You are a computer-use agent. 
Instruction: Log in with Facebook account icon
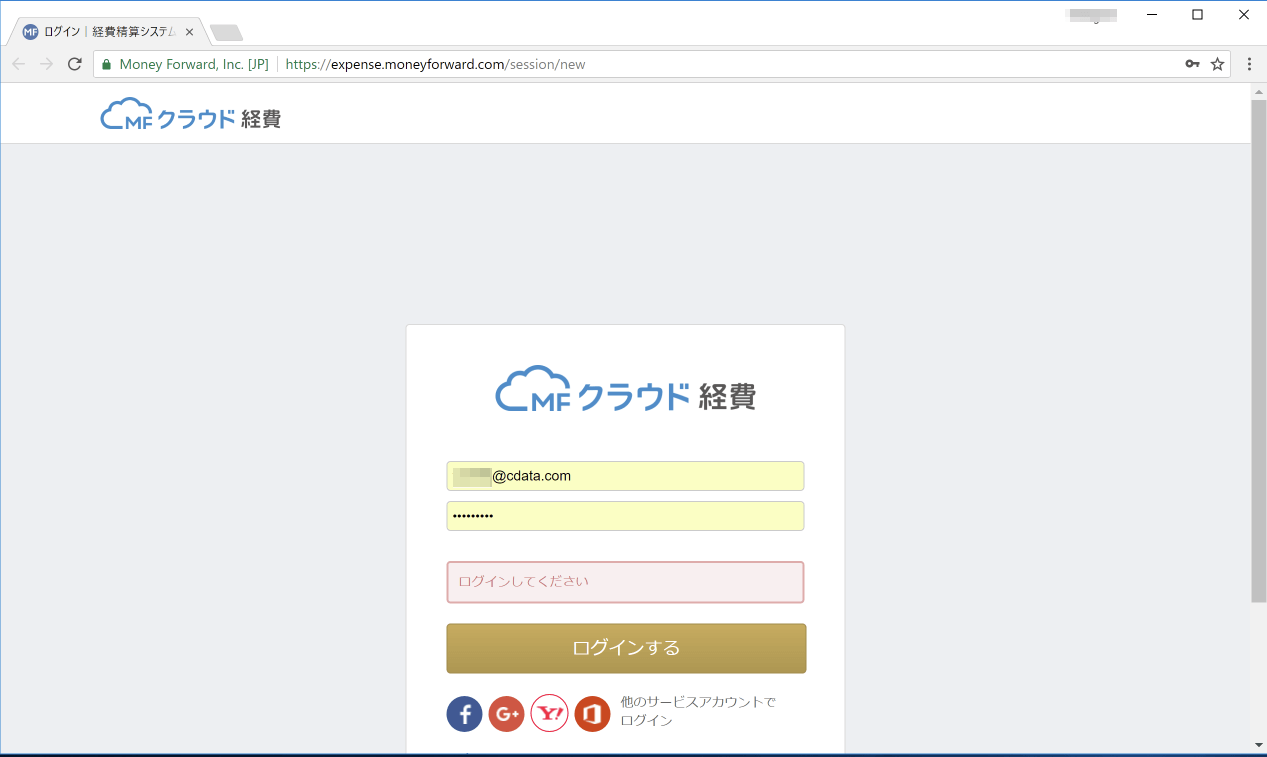click(464, 714)
